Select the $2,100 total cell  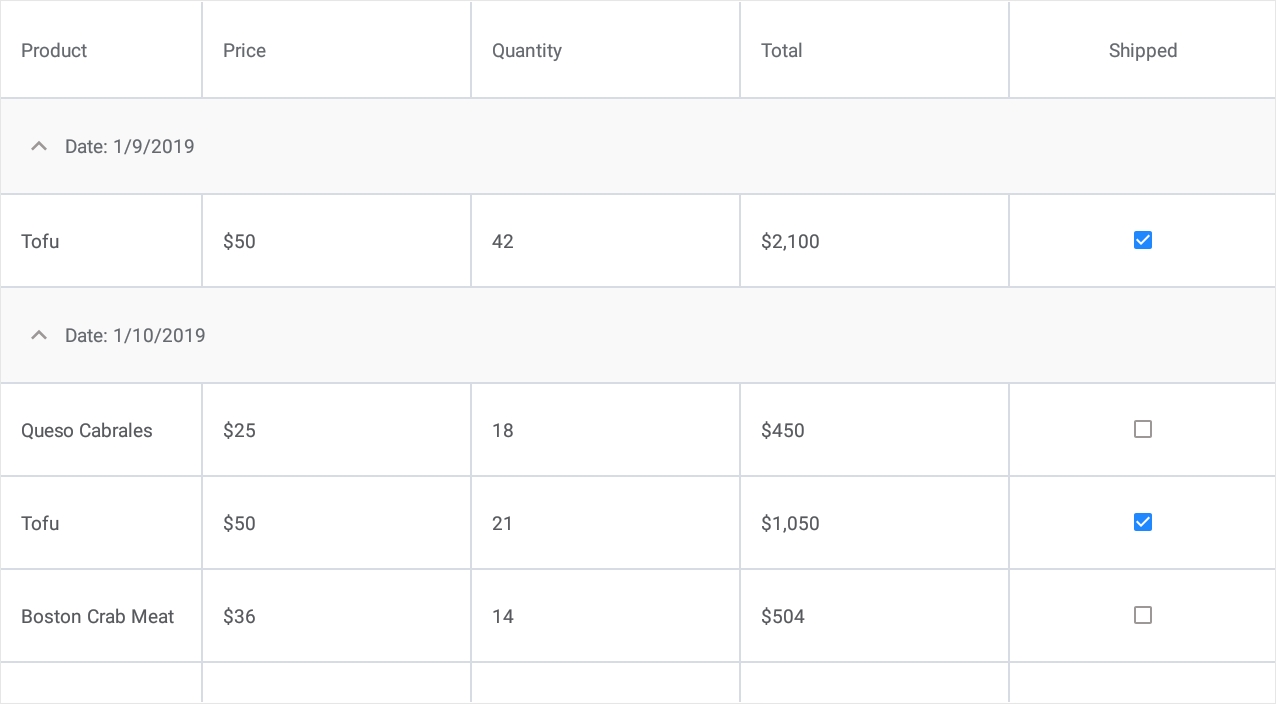coord(875,241)
